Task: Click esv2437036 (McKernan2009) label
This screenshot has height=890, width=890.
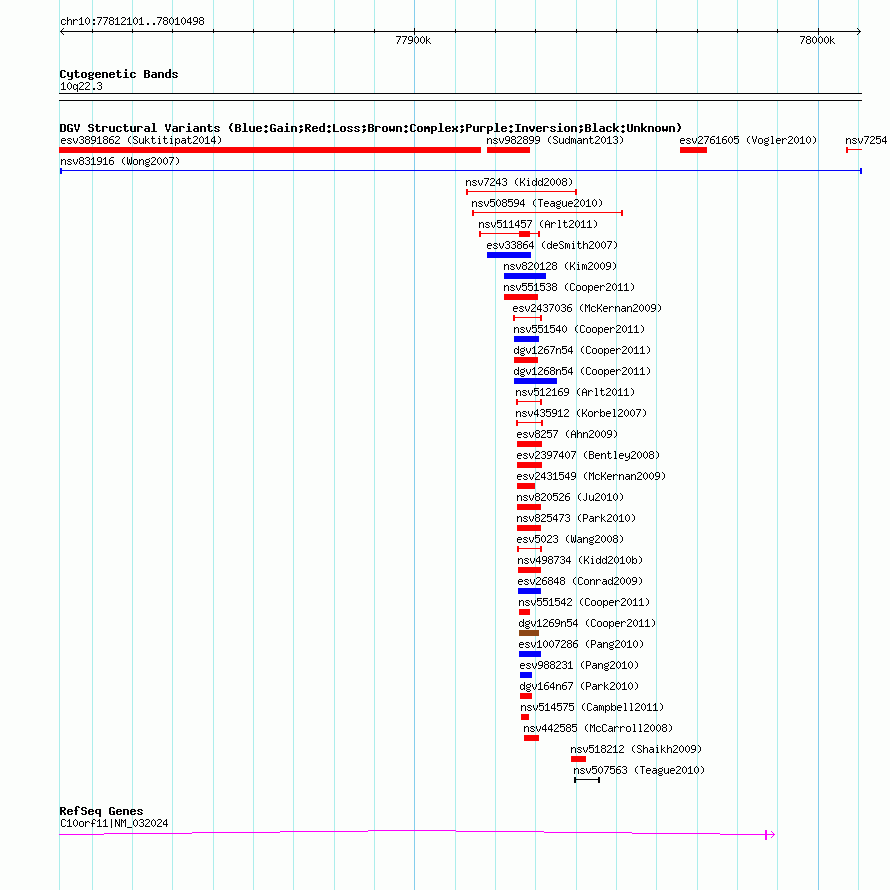Action: pos(587,308)
